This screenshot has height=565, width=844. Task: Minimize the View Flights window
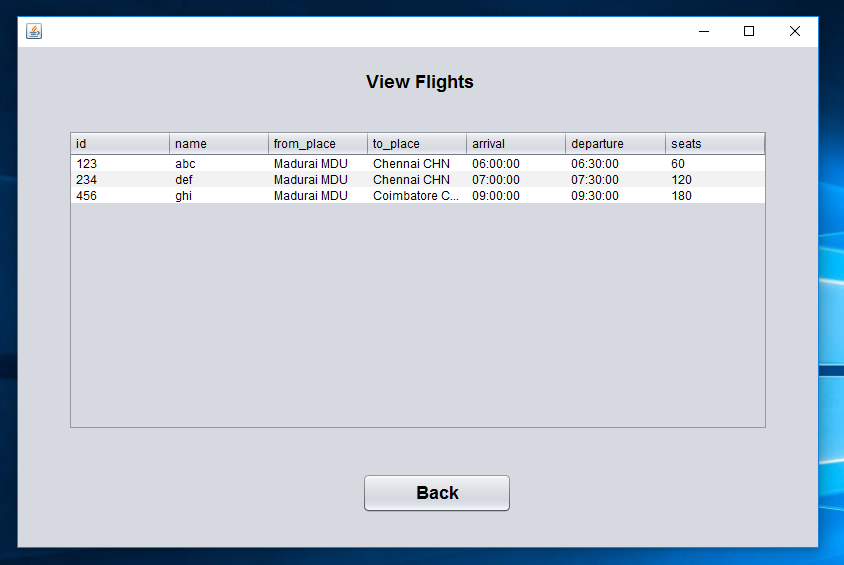(704, 31)
